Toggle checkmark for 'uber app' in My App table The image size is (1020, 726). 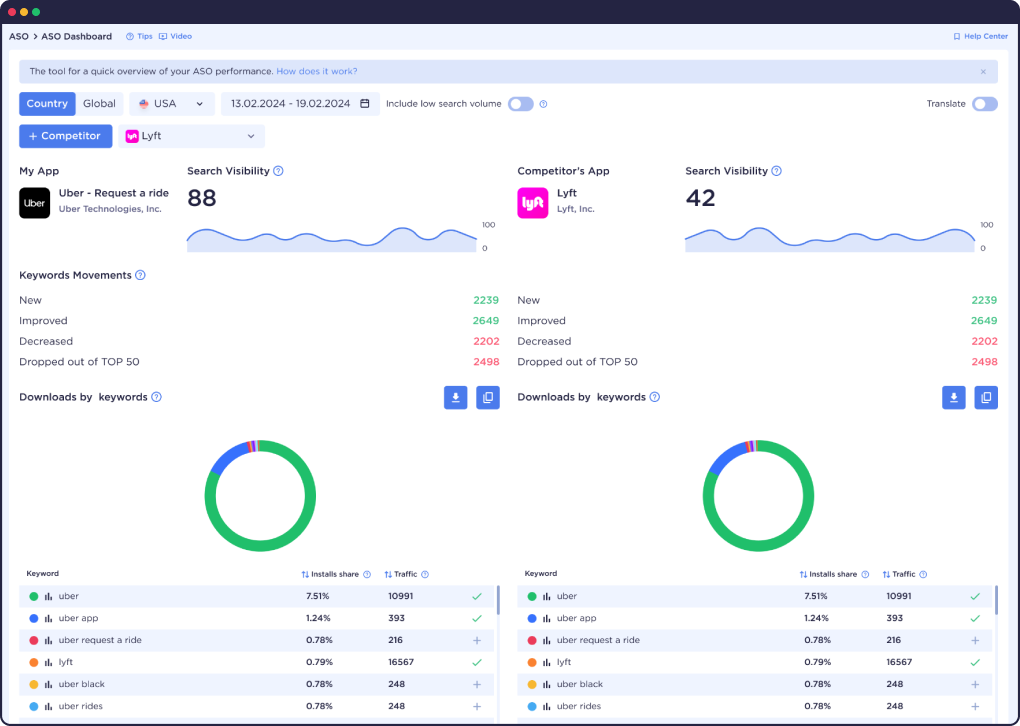click(477, 619)
